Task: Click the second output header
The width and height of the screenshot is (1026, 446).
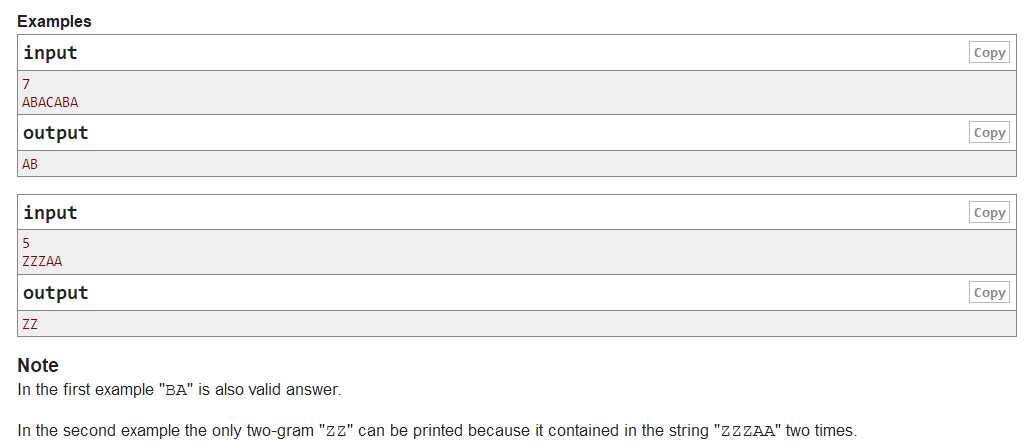Action: [56, 292]
